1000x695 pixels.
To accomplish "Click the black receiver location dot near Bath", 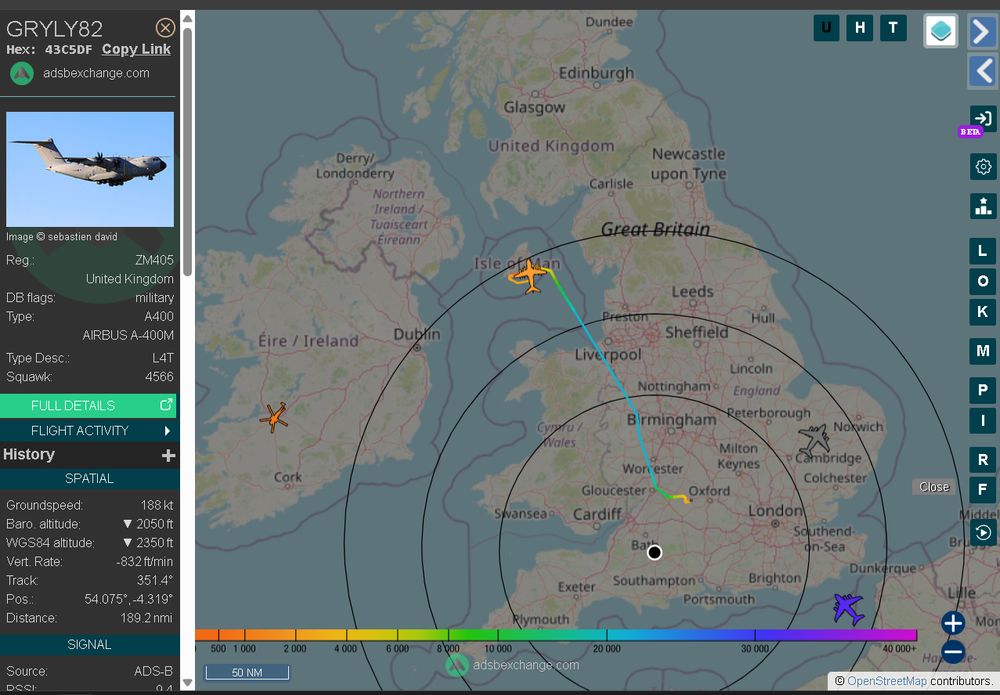I will pyautogui.click(x=654, y=553).
